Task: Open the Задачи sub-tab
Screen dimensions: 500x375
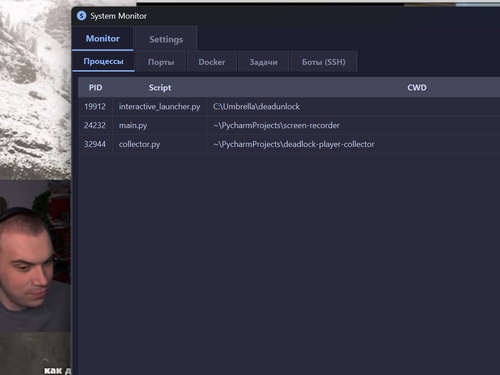Action: click(x=263, y=62)
